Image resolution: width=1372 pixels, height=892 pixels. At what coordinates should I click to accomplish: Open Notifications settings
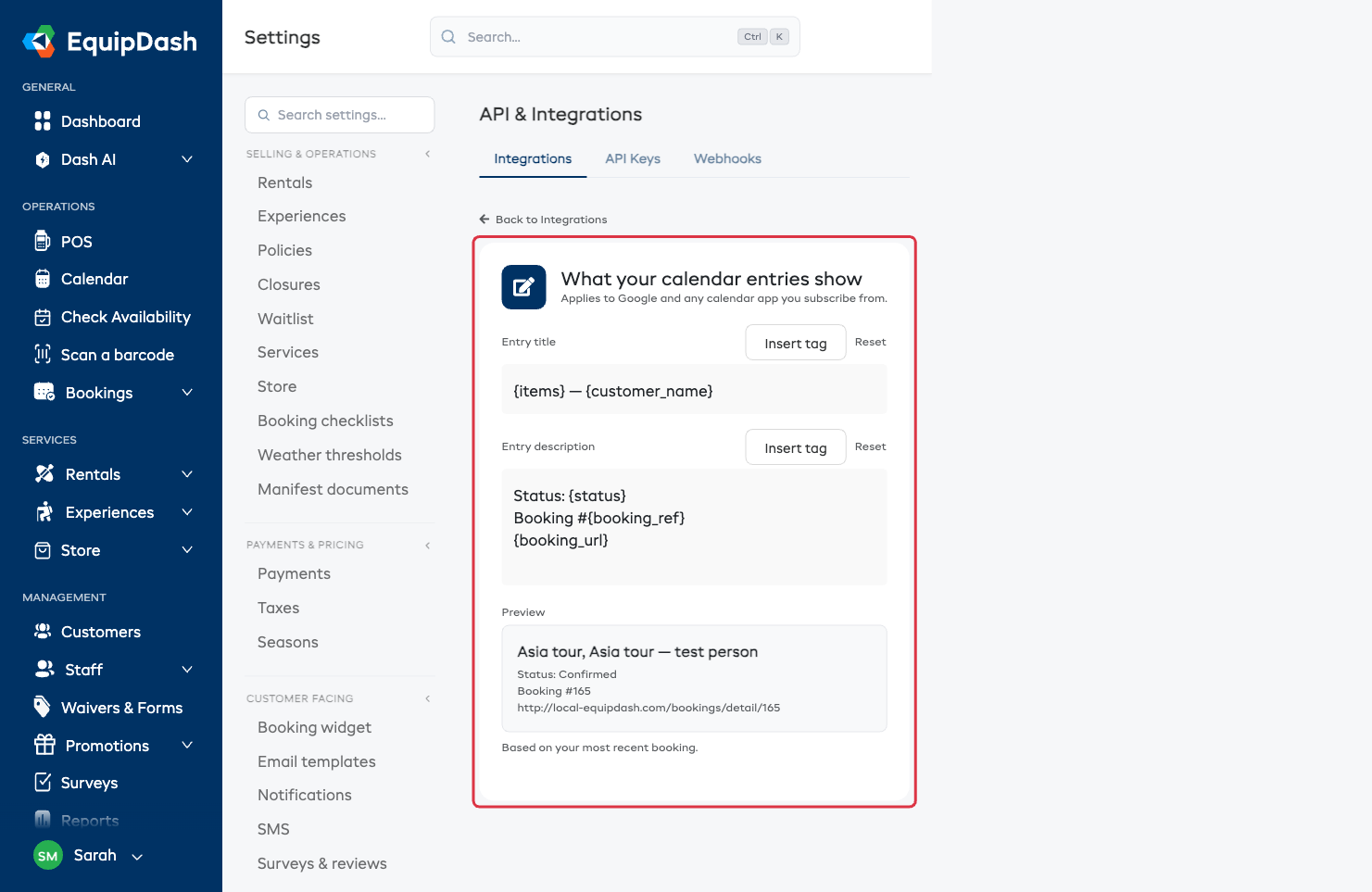click(305, 795)
